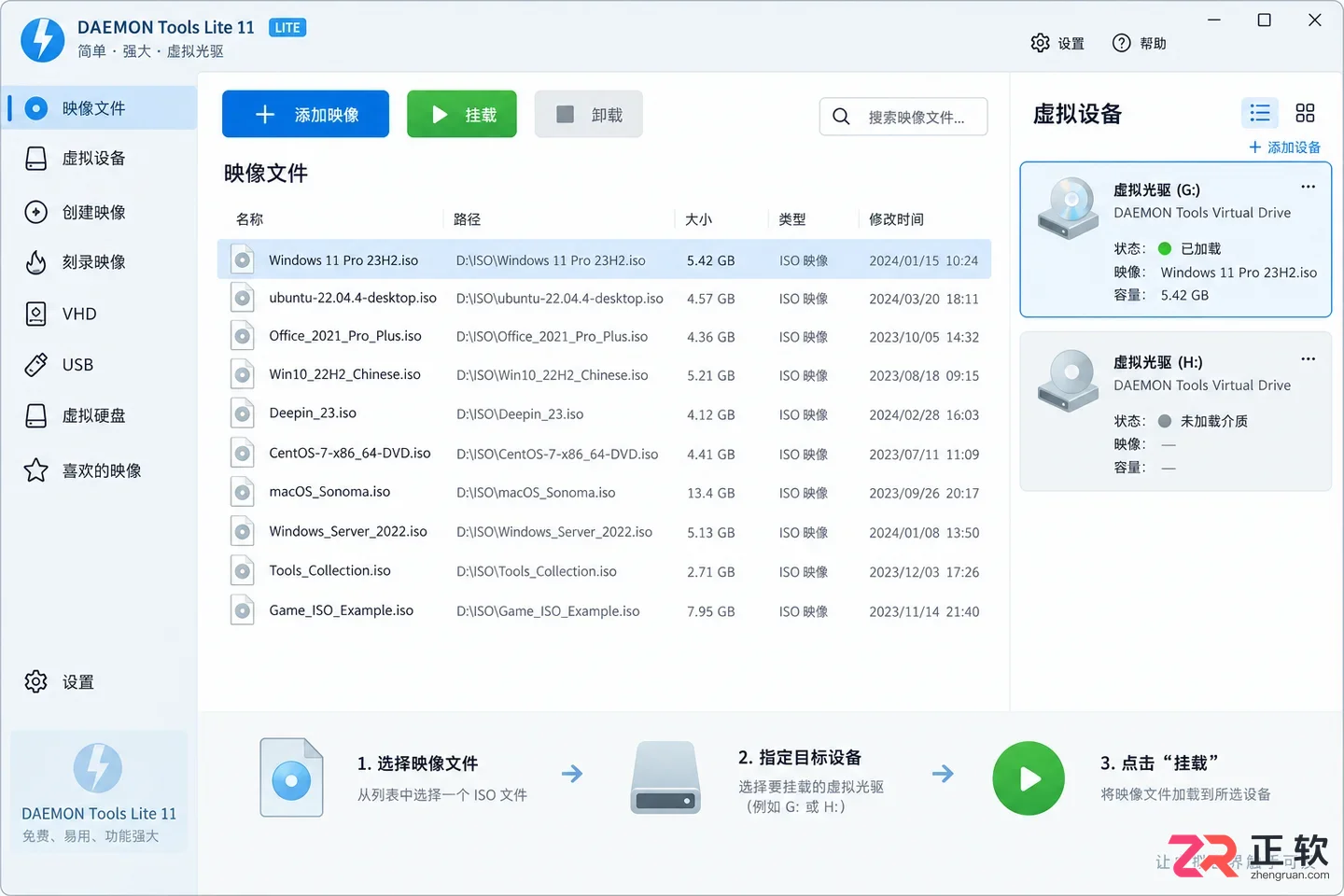Sort the list by 名称 column header
Viewport: 1344px width, 896px height.
coord(250,219)
